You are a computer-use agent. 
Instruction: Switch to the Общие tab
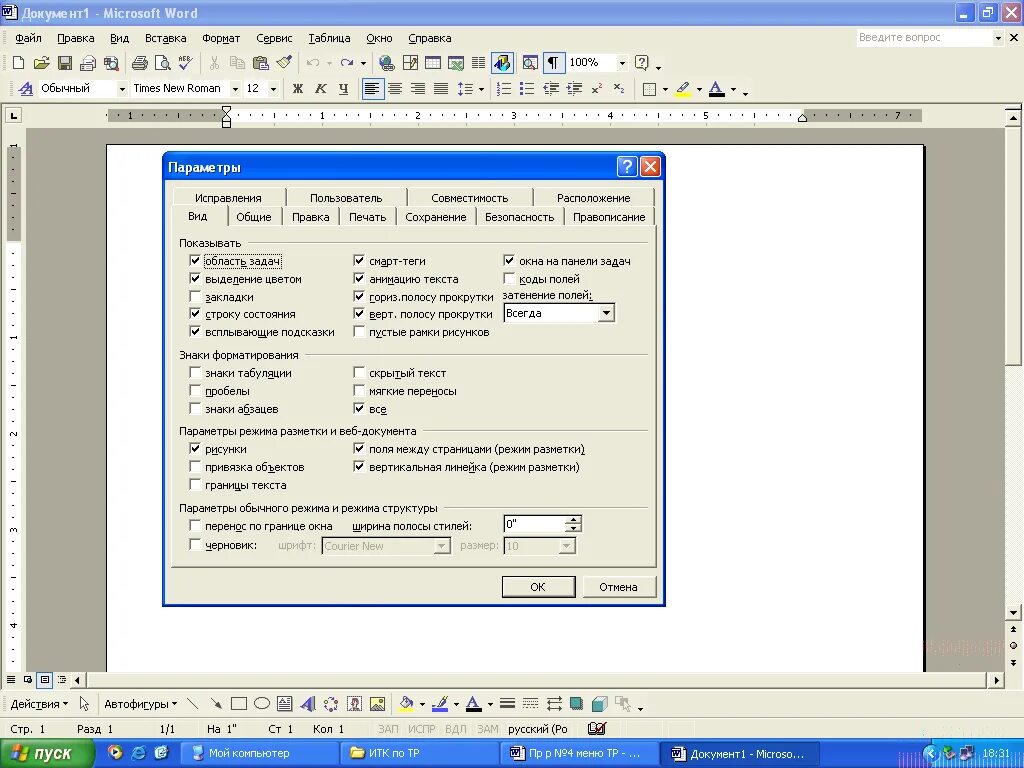[253, 217]
